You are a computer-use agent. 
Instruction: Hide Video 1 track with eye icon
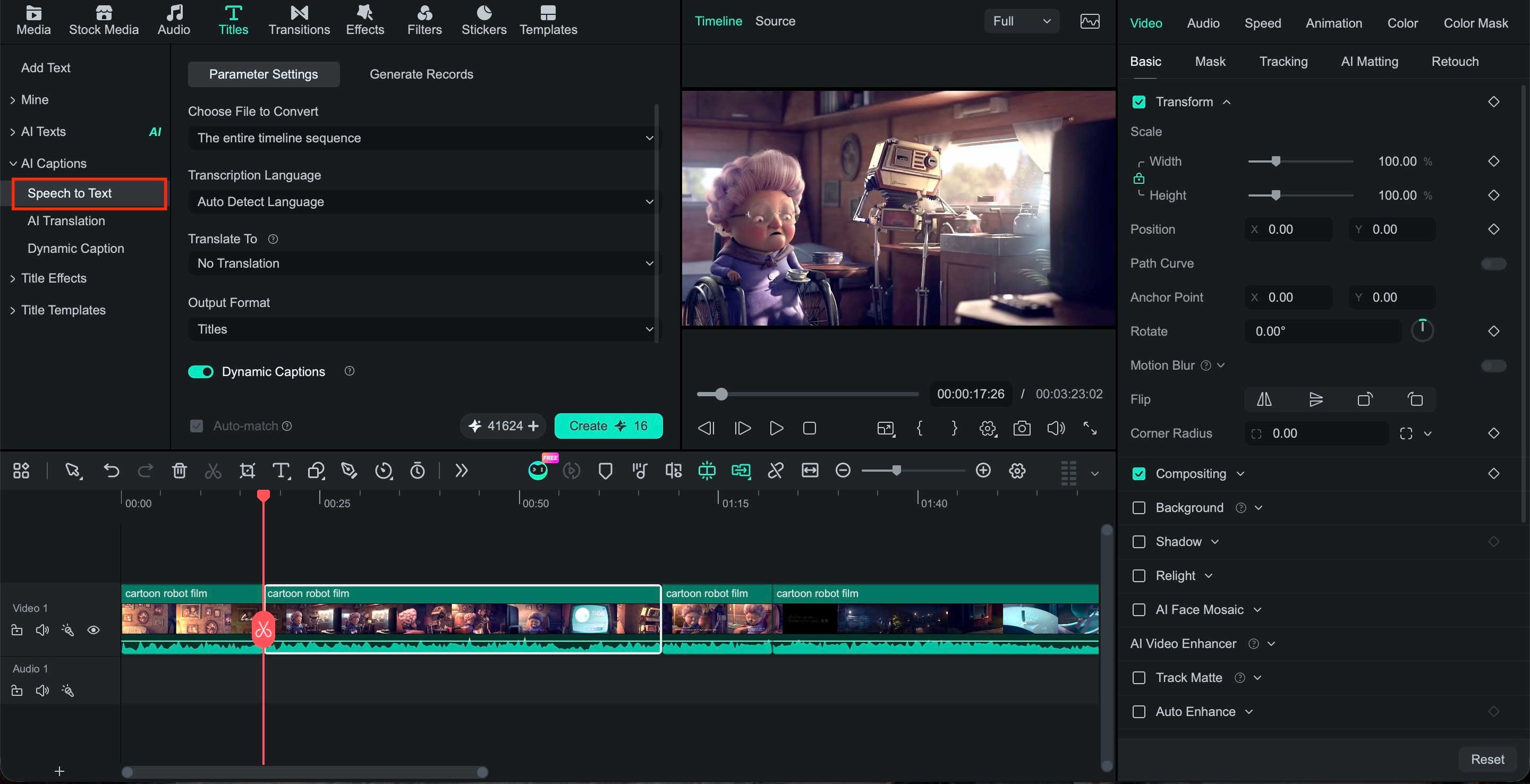click(93, 630)
